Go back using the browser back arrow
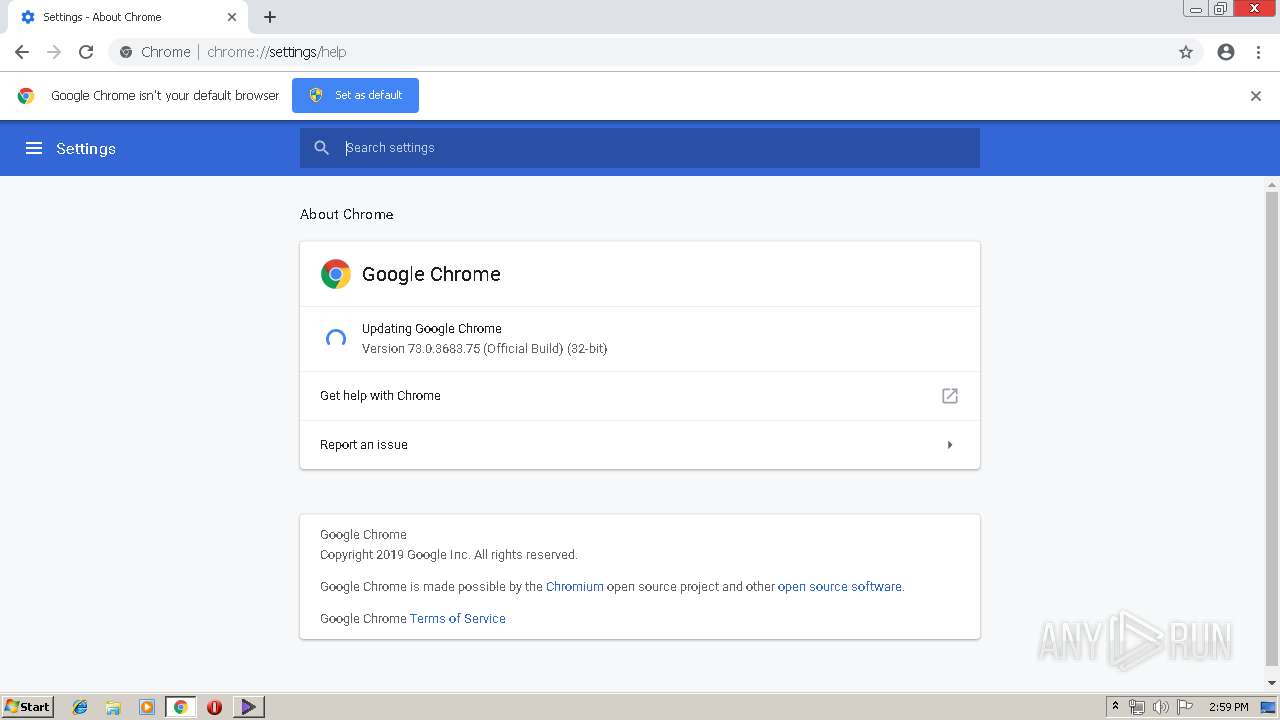This screenshot has height=720, width=1280. click(22, 52)
